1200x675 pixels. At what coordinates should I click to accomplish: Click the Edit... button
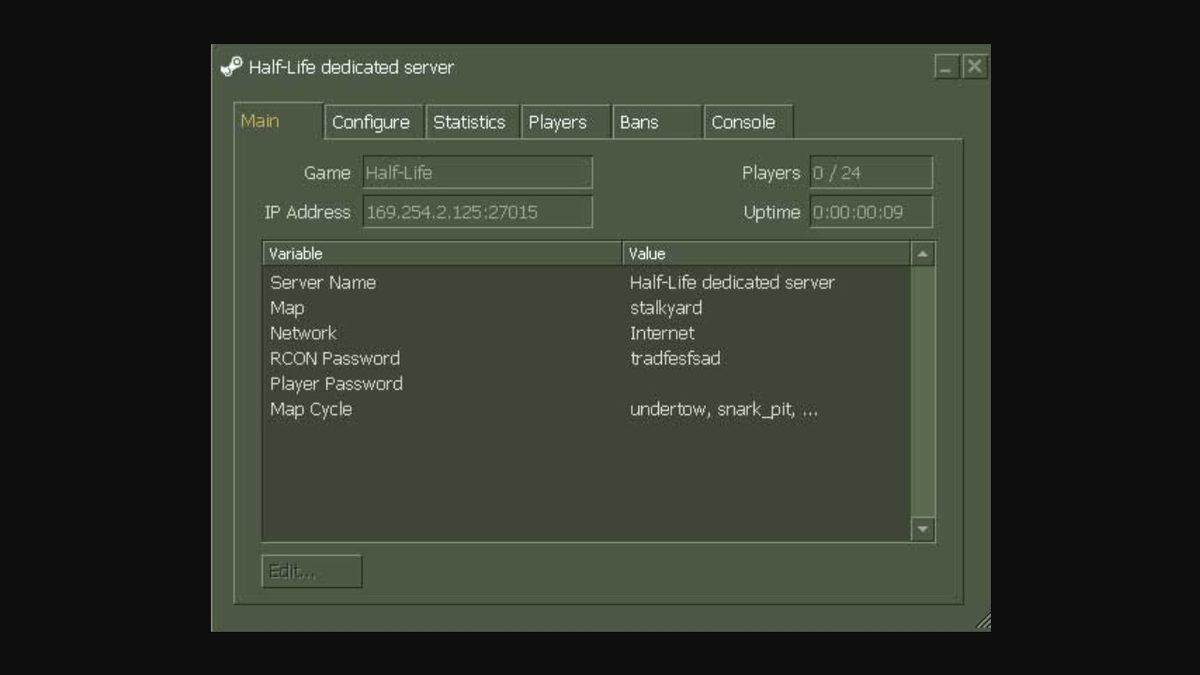tap(311, 570)
